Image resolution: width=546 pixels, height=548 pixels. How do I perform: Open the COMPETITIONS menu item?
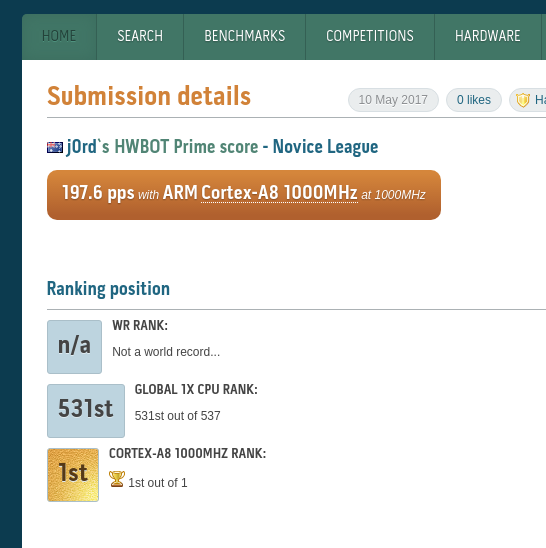370,36
